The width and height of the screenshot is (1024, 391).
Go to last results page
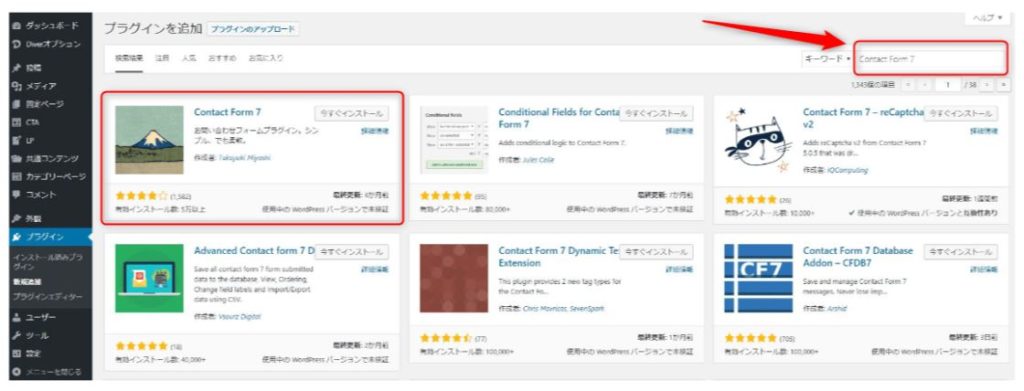tap(1003, 86)
